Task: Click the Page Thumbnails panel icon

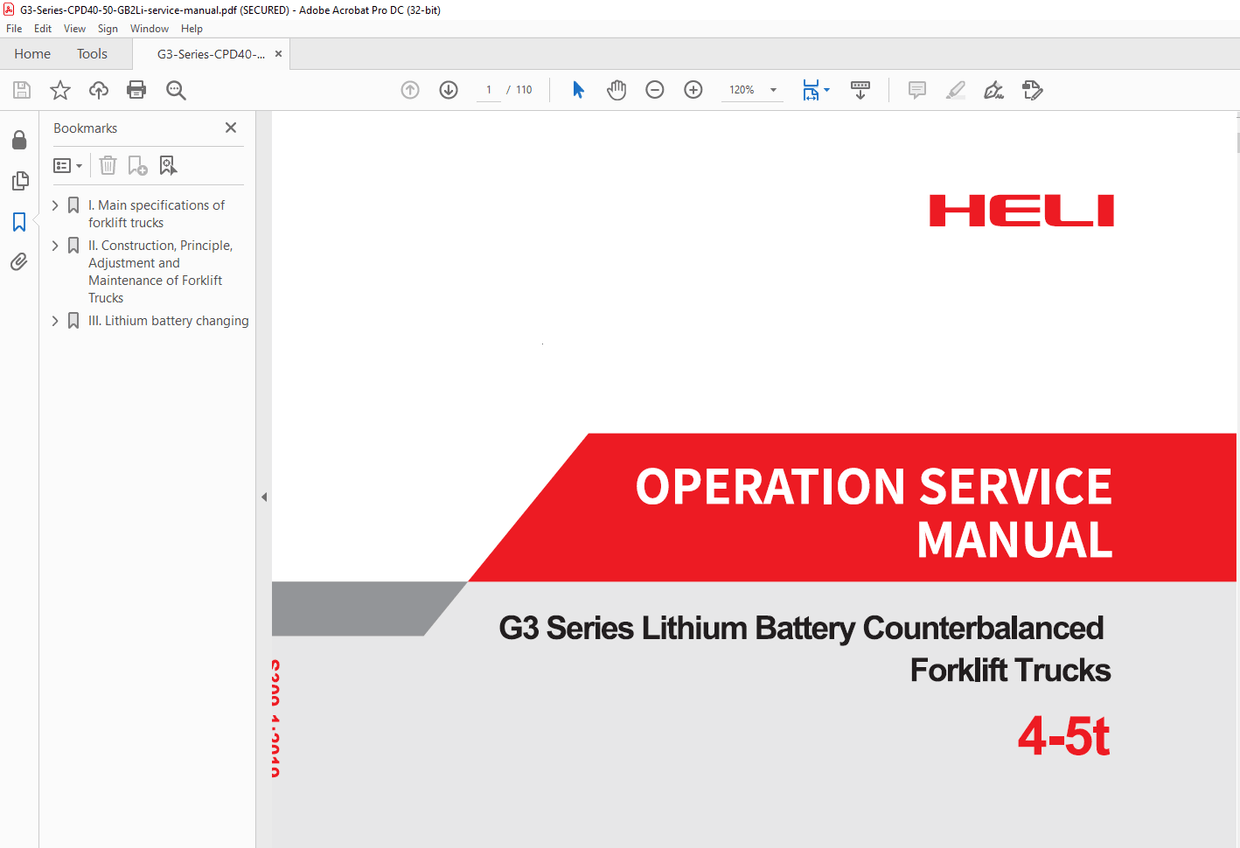Action: [x=18, y=180]
